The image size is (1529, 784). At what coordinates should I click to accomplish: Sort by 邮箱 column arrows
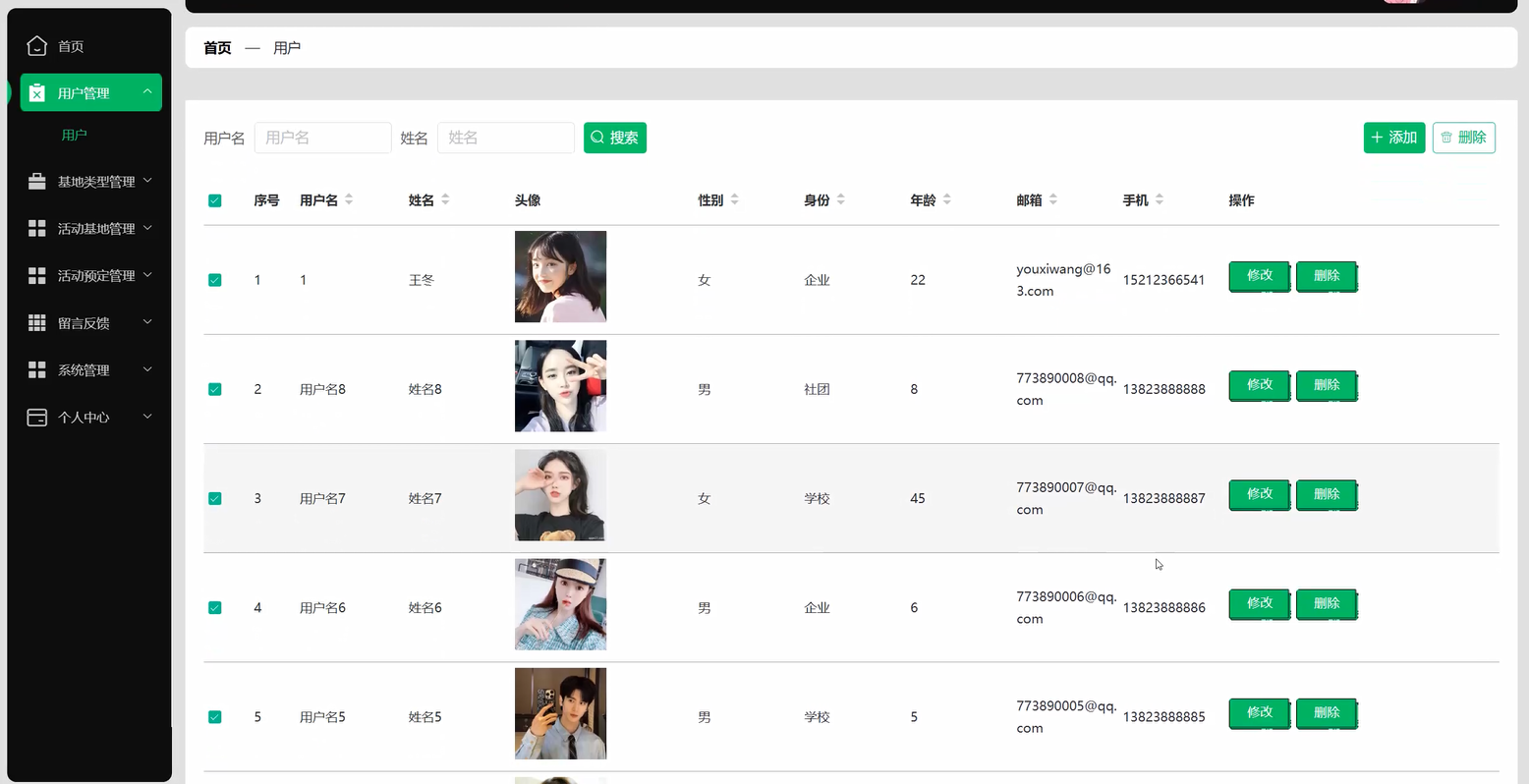click(x=1052, y=199)
